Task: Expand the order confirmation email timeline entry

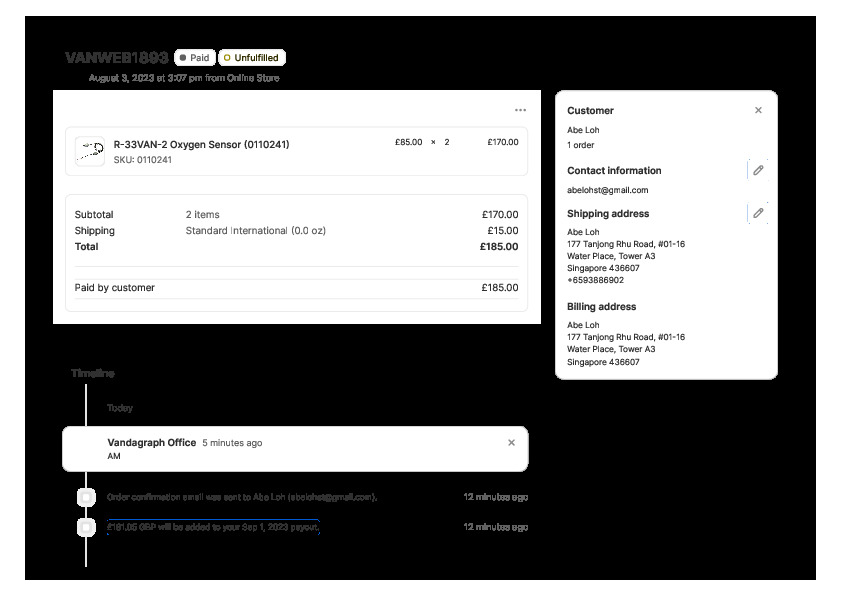Action: [x=241, y=497]
